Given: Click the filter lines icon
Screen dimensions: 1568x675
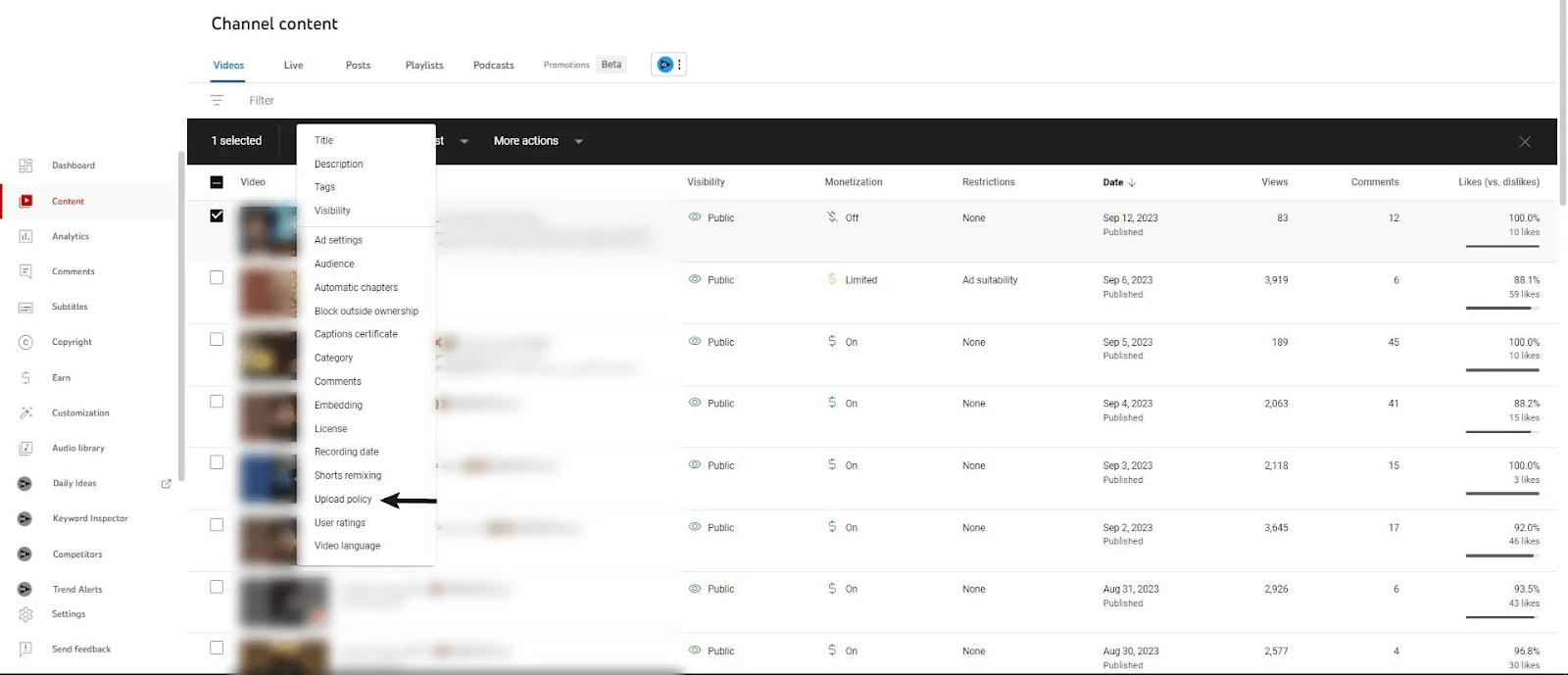Looking at the screenshot, I should click(217, 101).
